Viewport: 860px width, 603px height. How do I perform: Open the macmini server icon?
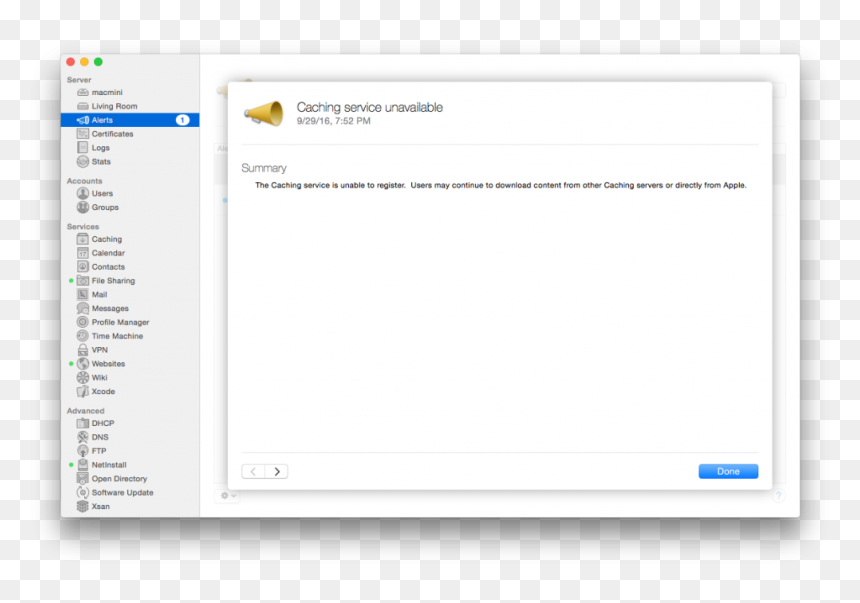[83, 92]
